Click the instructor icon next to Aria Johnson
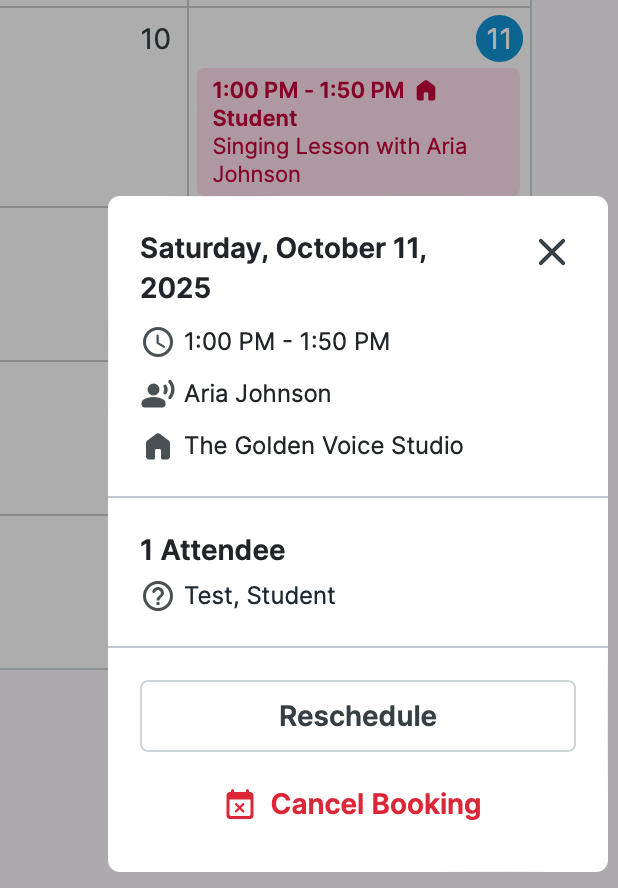The height and width of the screenshot is (888, 618). click(158, 394)
